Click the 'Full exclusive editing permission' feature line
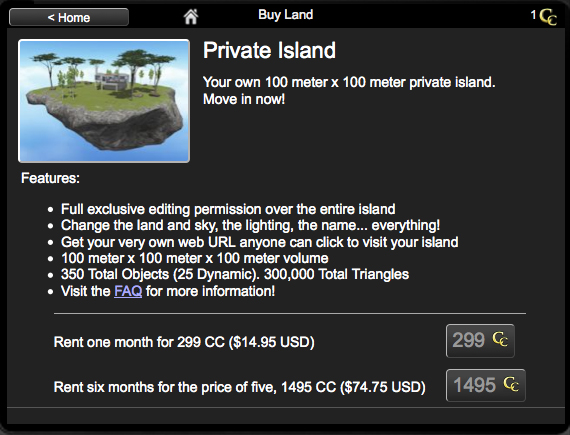 click(228, 209)
